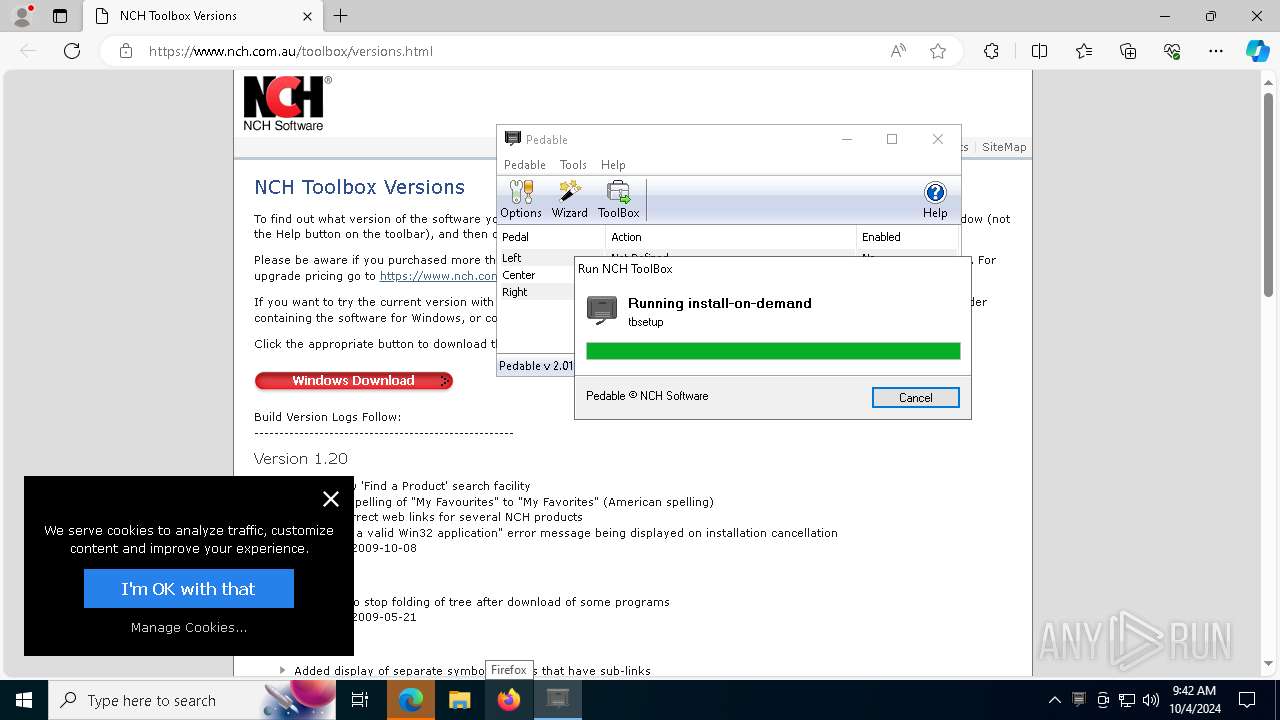This screenshot has width=1280, height=720.
Task: Open the Tools menu in Pedable
Action: [573, 165]
